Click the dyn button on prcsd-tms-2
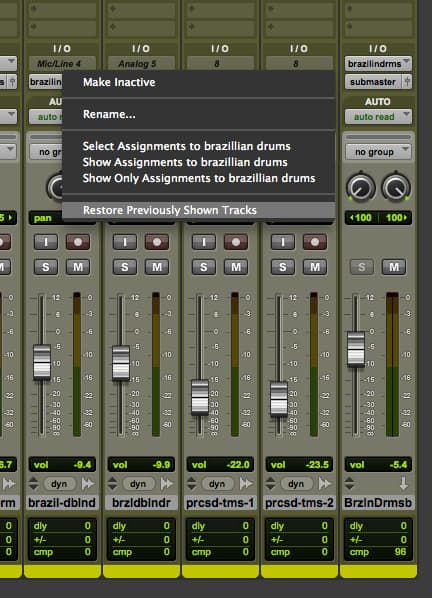This screenshot has width=432, height=598. [x=296, y=484]
